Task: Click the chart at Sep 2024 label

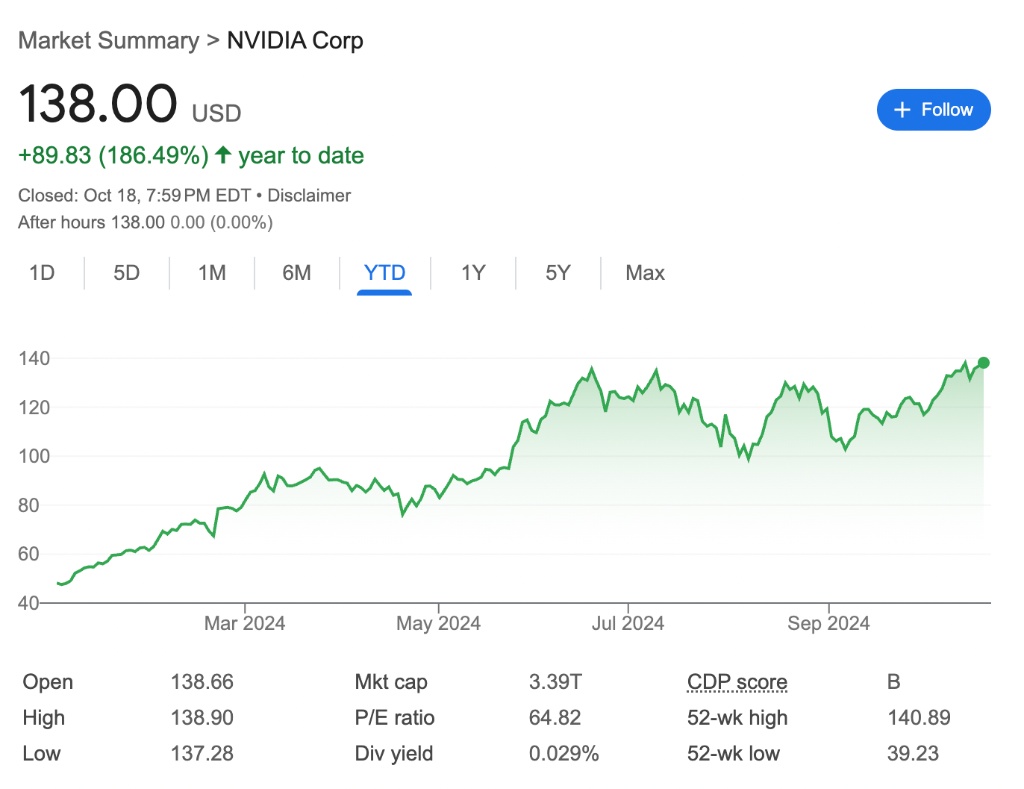Action: coord(829,624)
